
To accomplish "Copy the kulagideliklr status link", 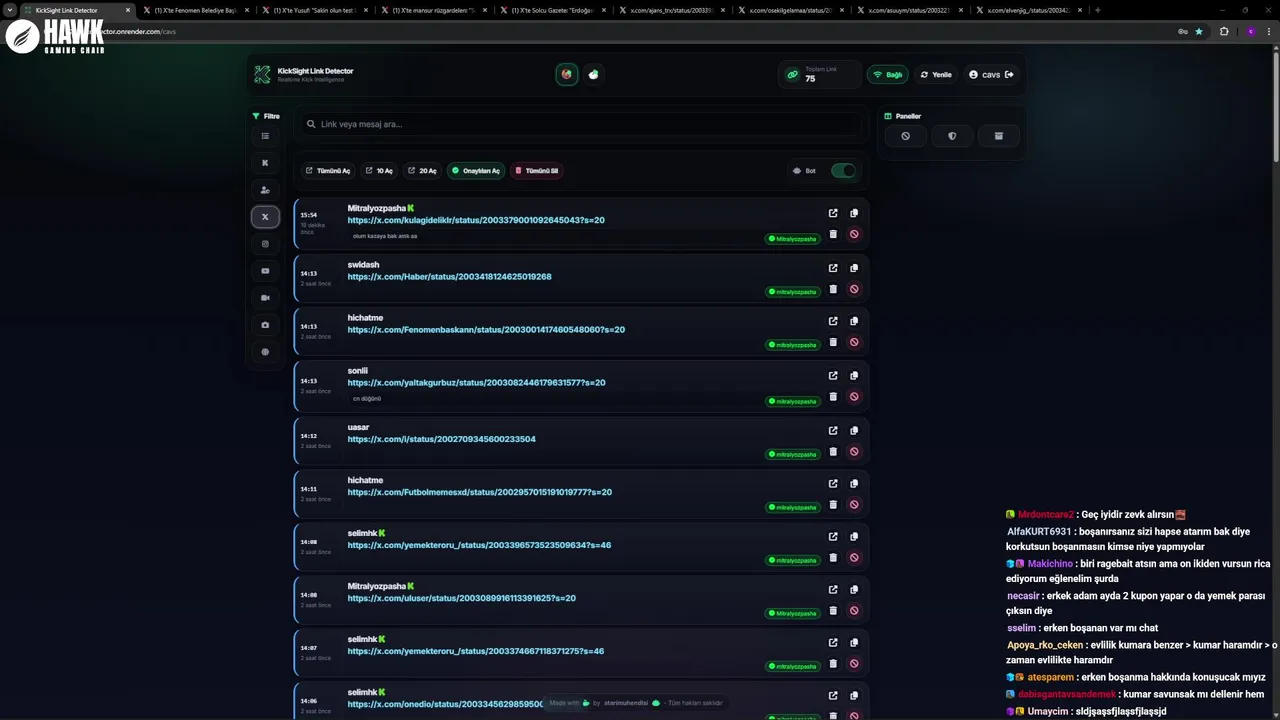I will (854, 213).
